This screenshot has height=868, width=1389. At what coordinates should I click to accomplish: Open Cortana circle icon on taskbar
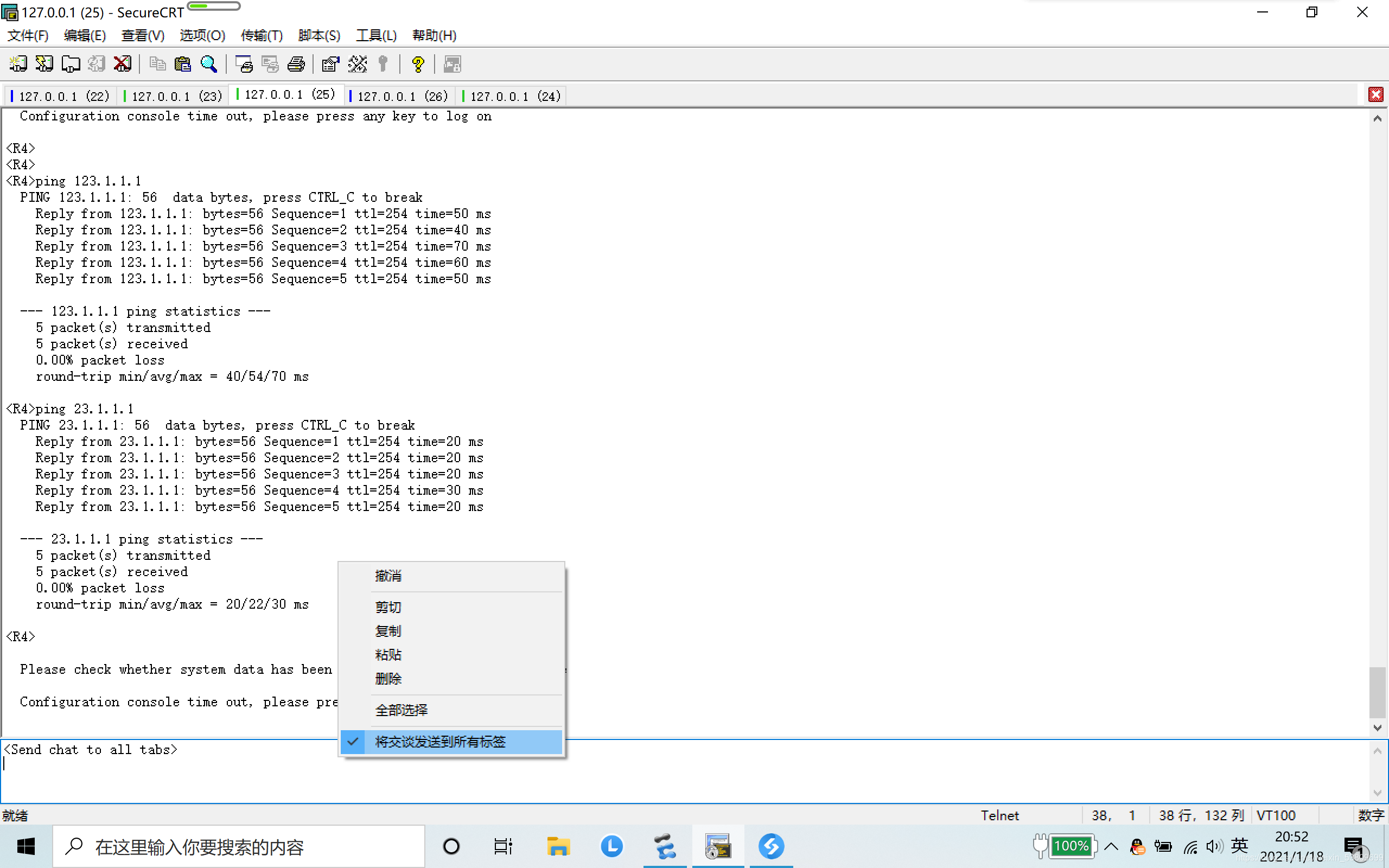click(x=451, y=846)
